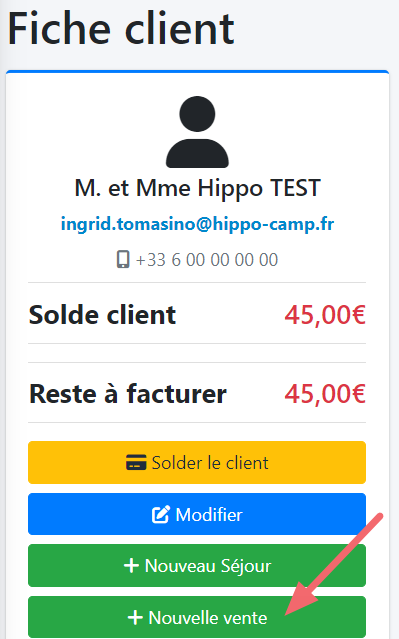
Task: Click the mobile phone icon
Action: coord(123,259)
